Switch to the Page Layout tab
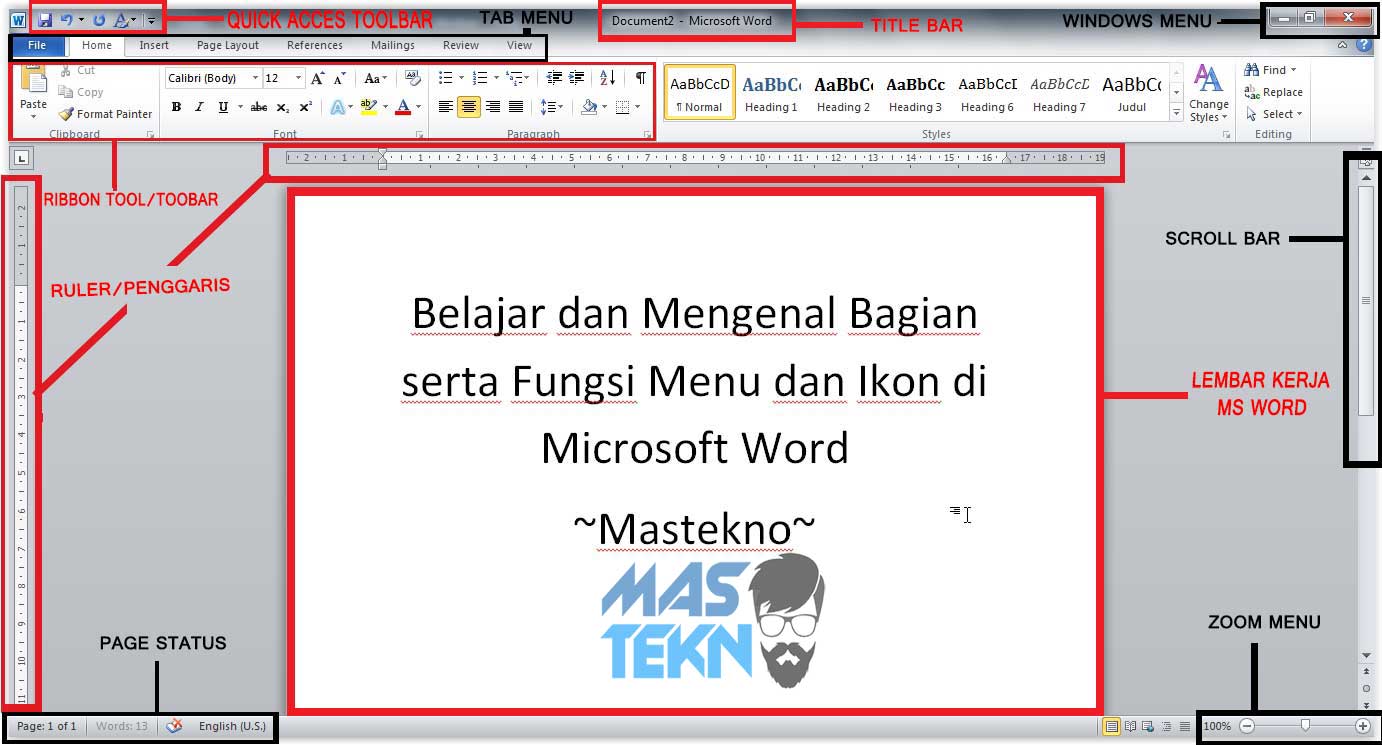This screenshot has width=1382, height=745. 228,45
